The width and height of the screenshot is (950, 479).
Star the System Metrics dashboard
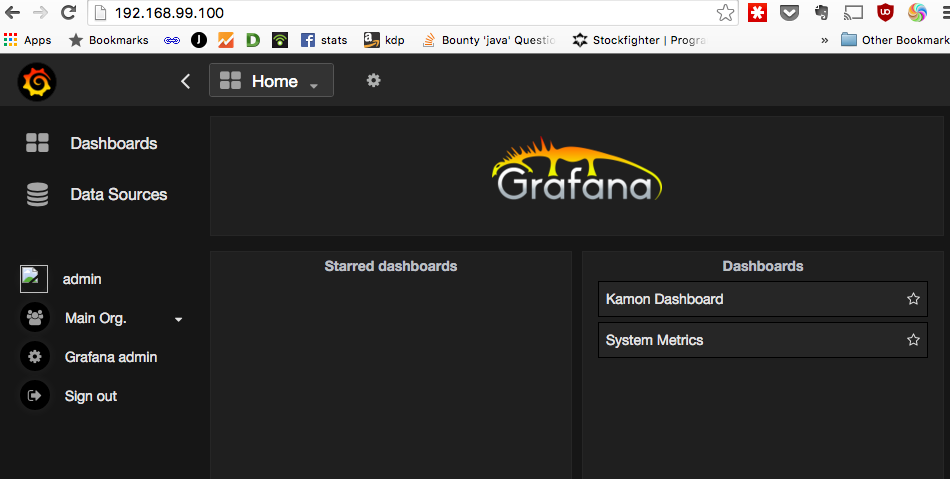(x=913, y=340)
